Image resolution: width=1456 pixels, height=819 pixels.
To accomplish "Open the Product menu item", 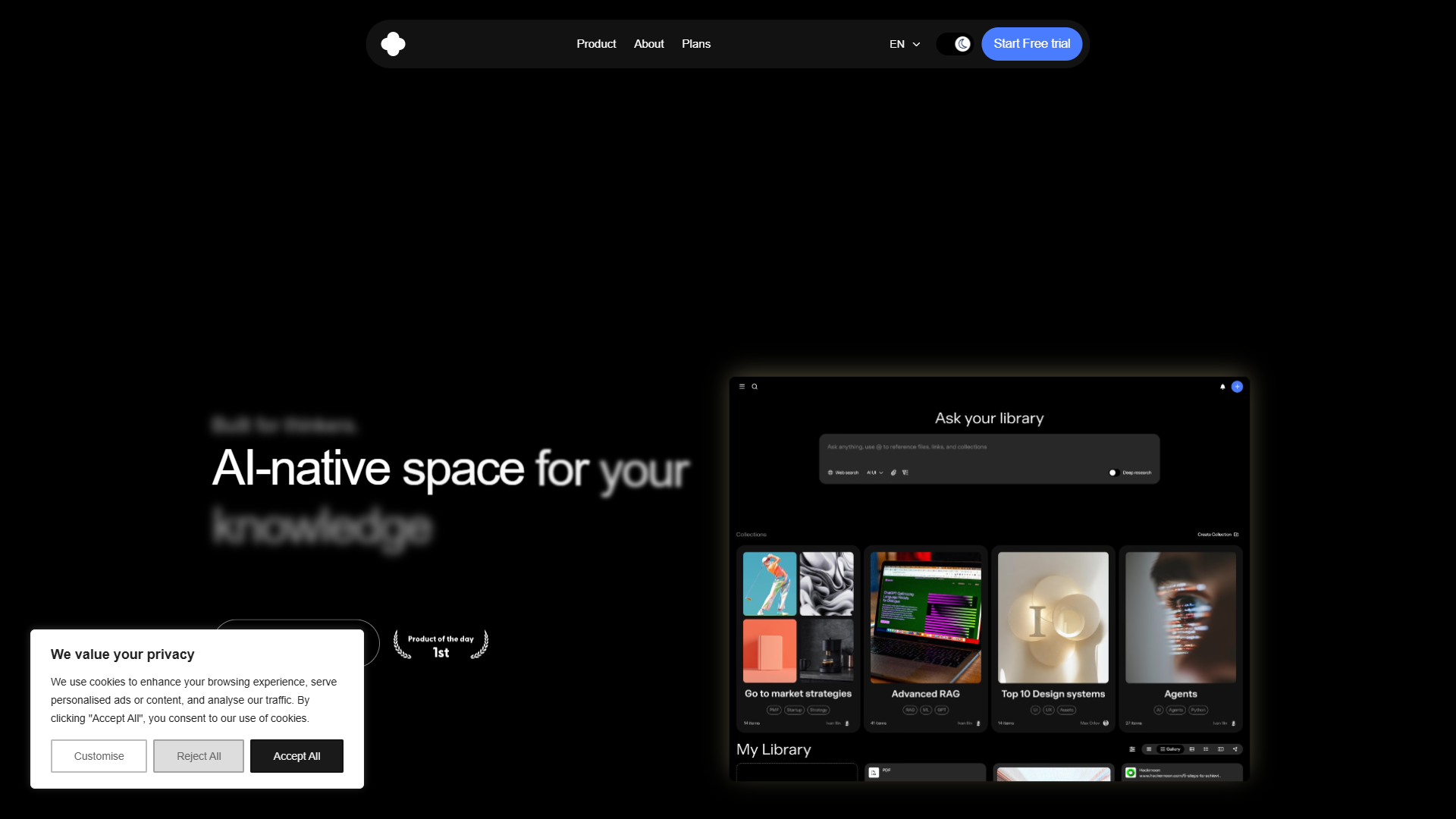I will point(596,44).
